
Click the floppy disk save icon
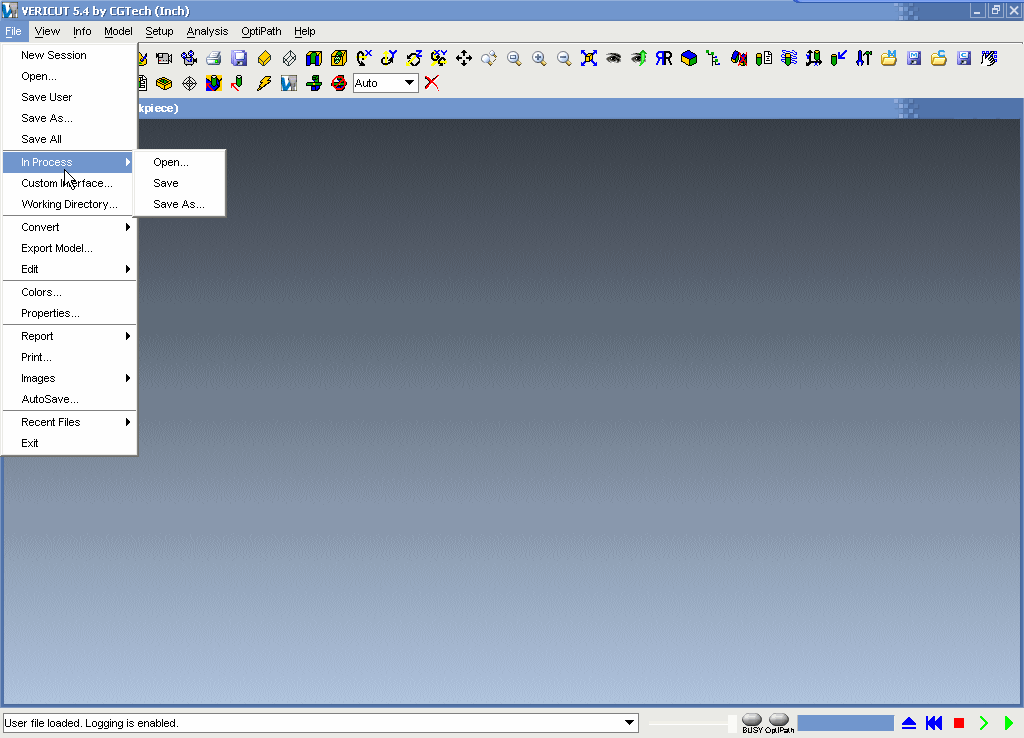(239, 59)
